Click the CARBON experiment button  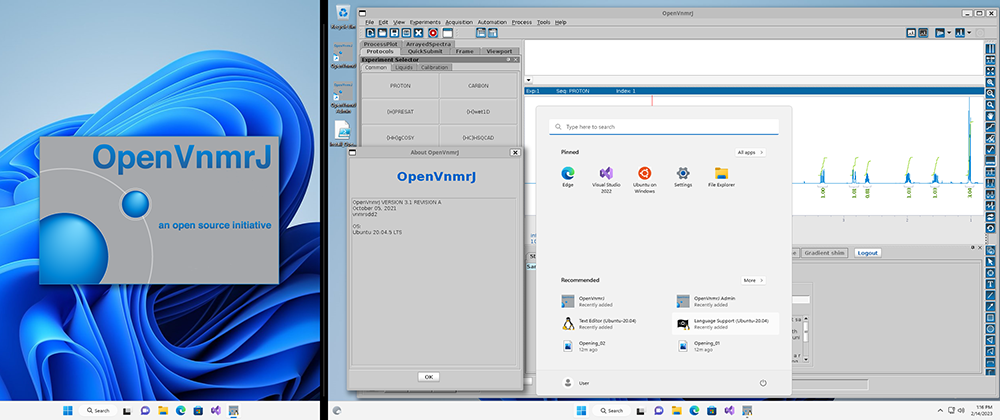point(478,85)
